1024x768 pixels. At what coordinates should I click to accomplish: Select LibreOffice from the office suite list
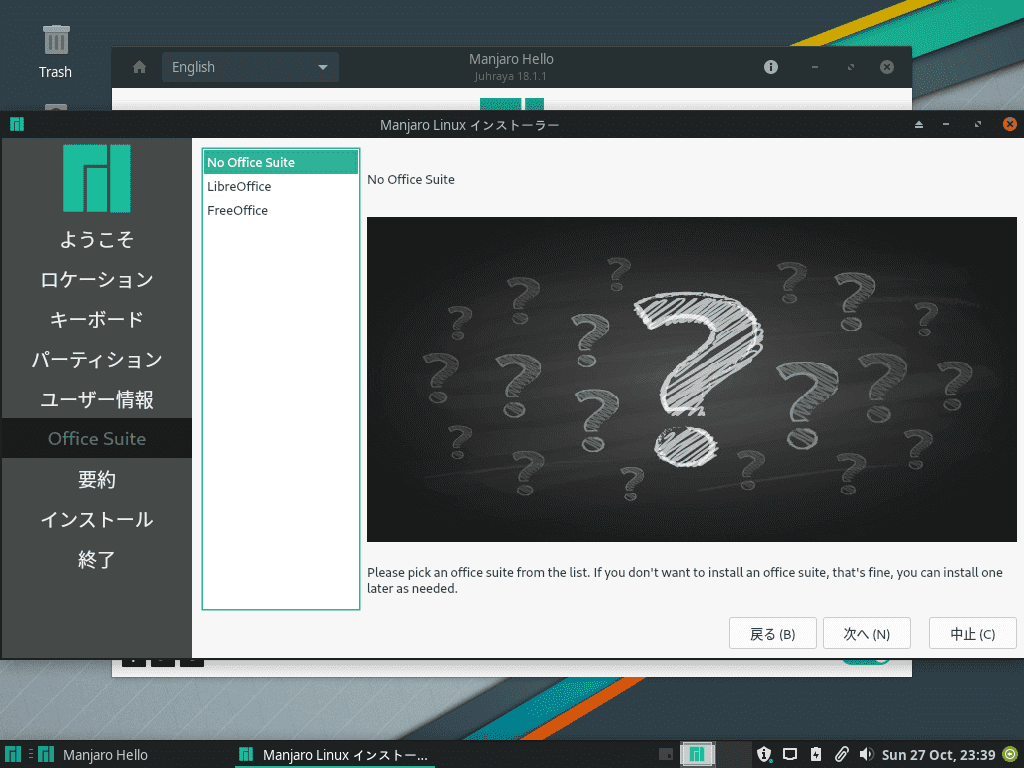click(x=239, y=186)
